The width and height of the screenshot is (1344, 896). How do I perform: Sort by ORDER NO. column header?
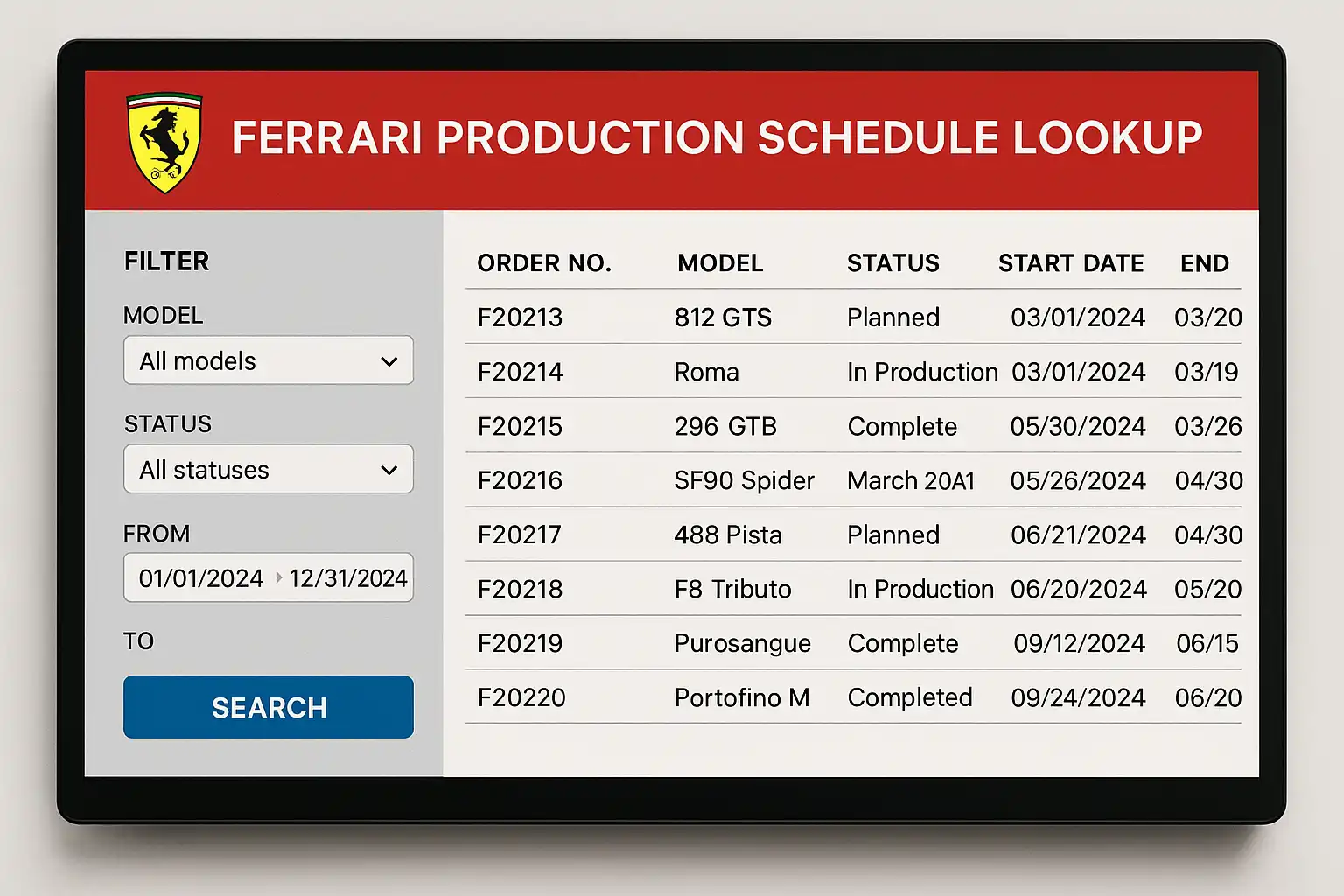pos(543,263)
